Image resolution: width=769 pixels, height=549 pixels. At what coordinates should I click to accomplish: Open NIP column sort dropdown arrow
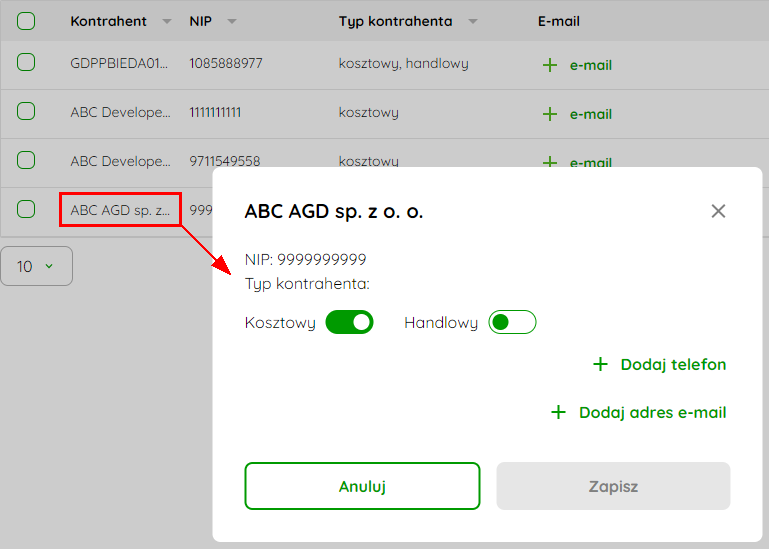[232, 22]
